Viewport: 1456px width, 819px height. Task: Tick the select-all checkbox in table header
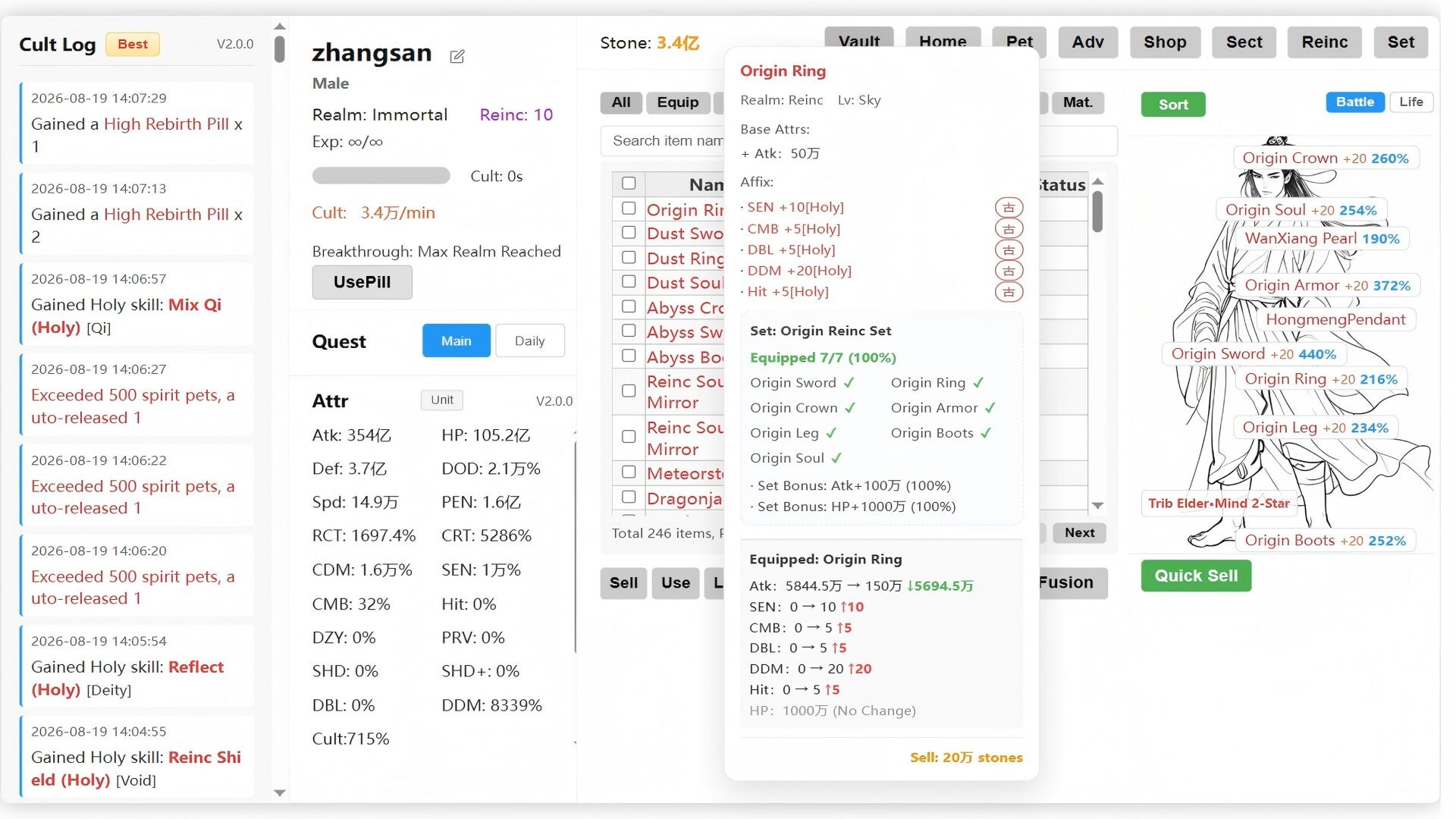coord(629,184)
